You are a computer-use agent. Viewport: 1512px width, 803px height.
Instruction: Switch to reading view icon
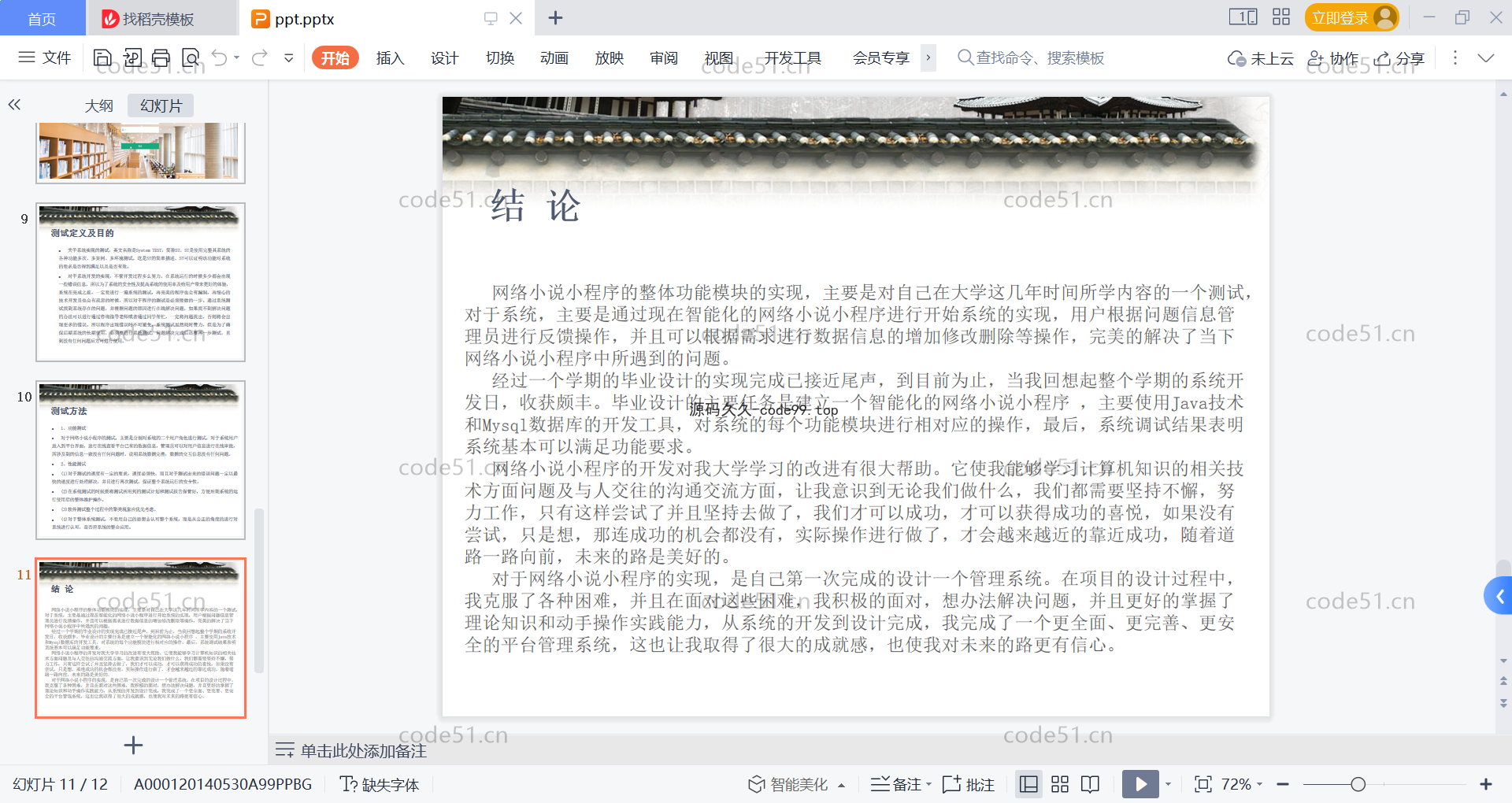[x=1090, y=784]
